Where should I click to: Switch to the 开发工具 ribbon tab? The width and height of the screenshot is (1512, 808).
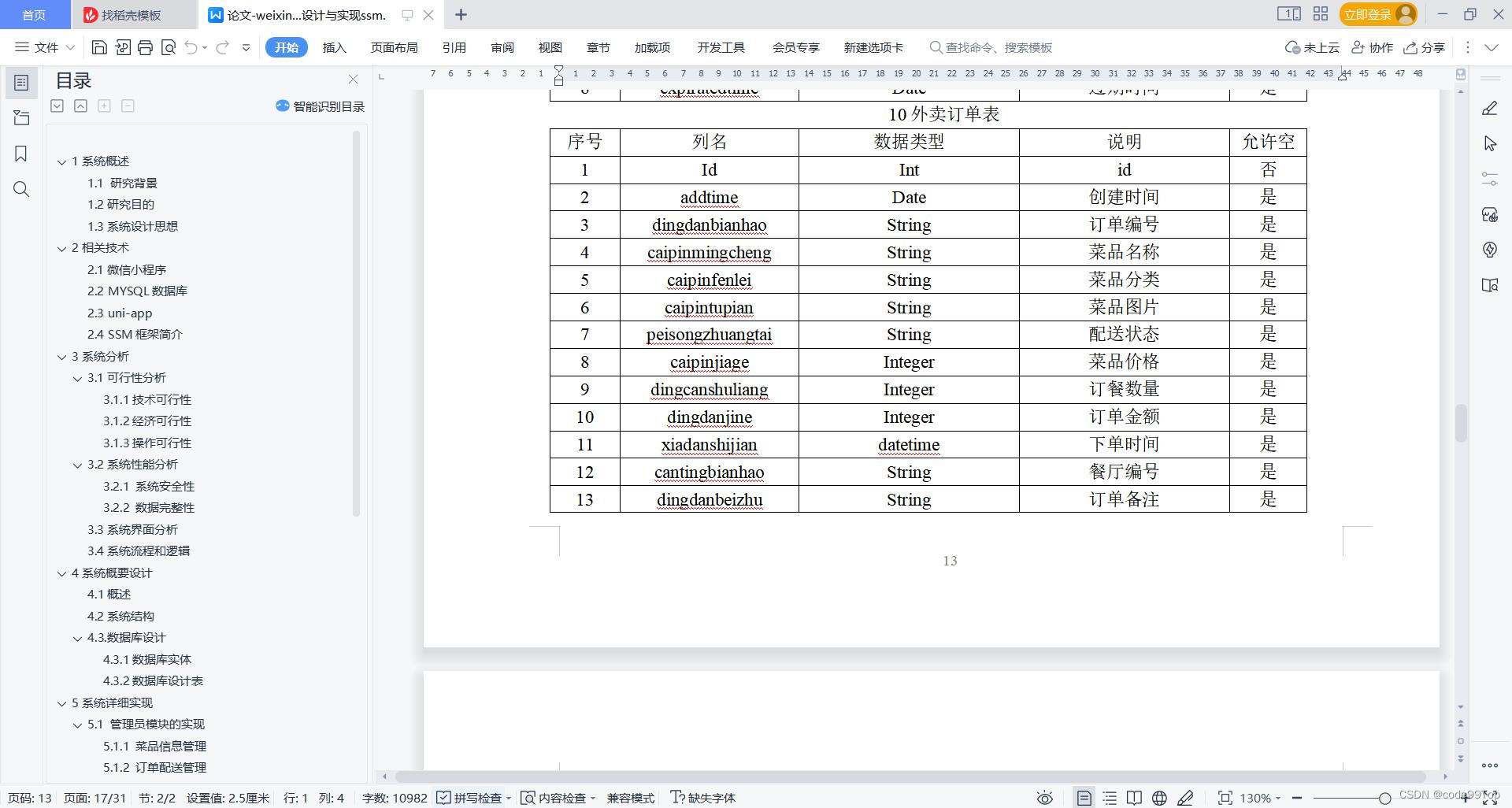721,47
